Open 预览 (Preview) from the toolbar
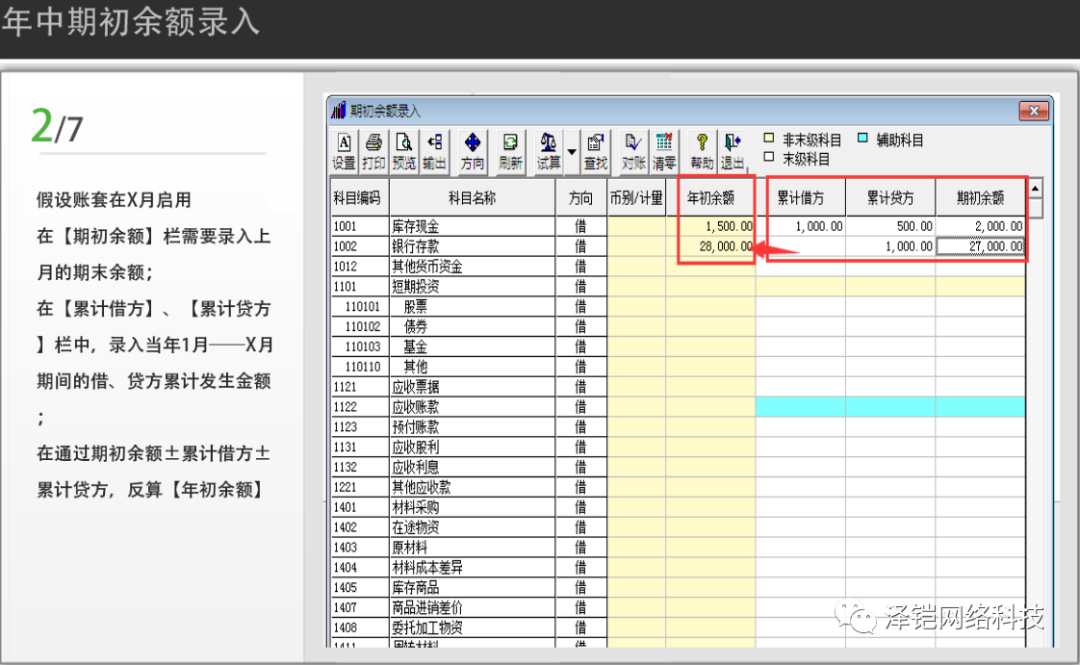This screenshot has height=665, width=1080. pos(404,151)
